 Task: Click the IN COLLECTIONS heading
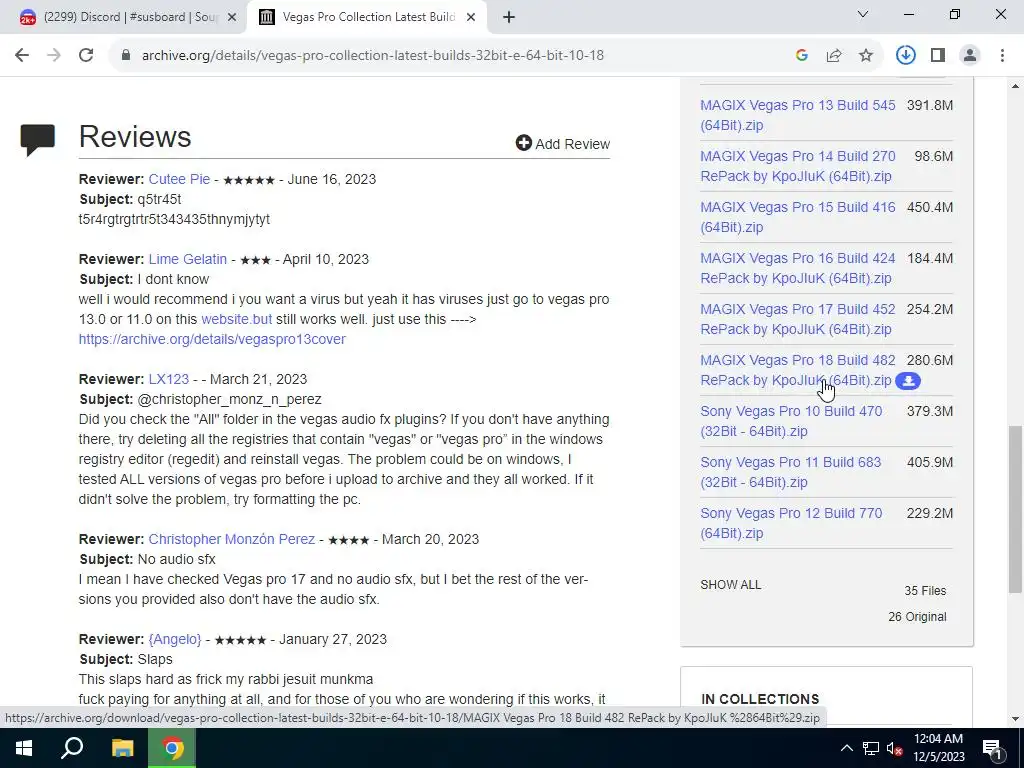pyautogui.click(x=760, y=699)
